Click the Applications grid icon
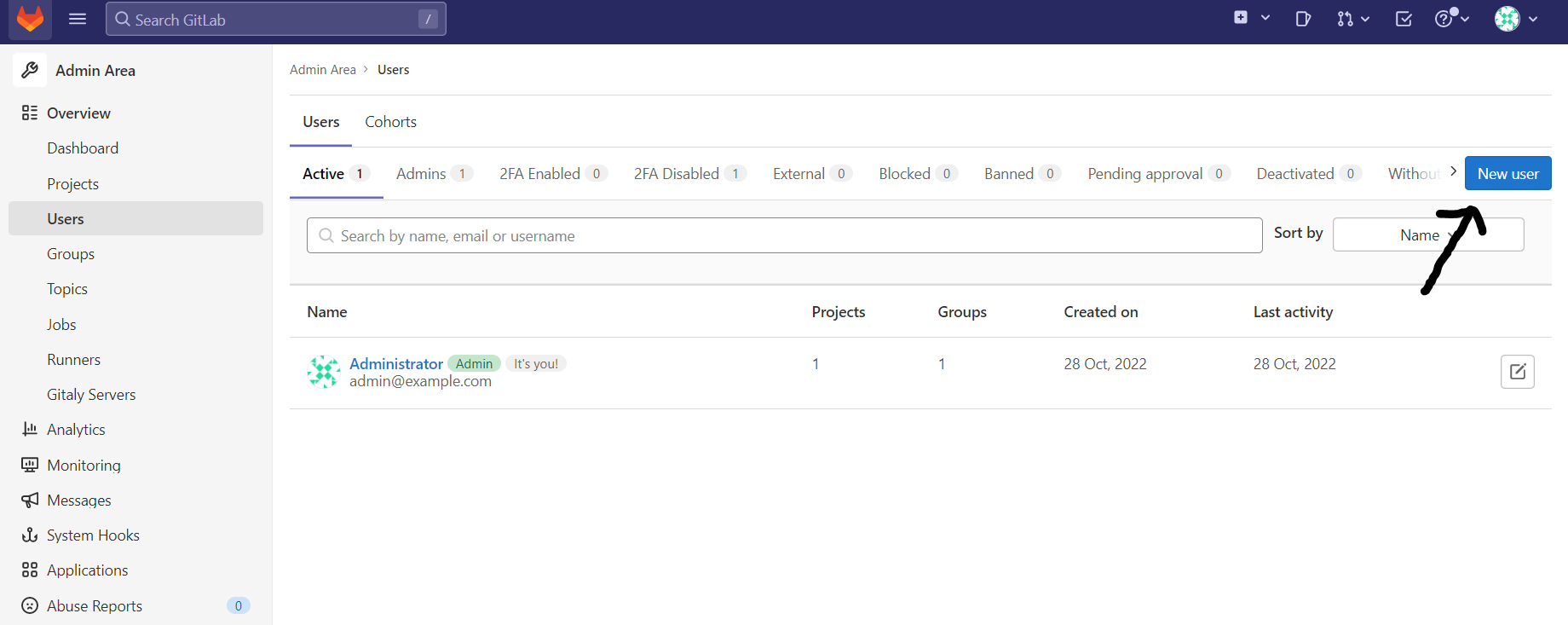The height and width of the screenshot is (625, 1568). point(30,570)
